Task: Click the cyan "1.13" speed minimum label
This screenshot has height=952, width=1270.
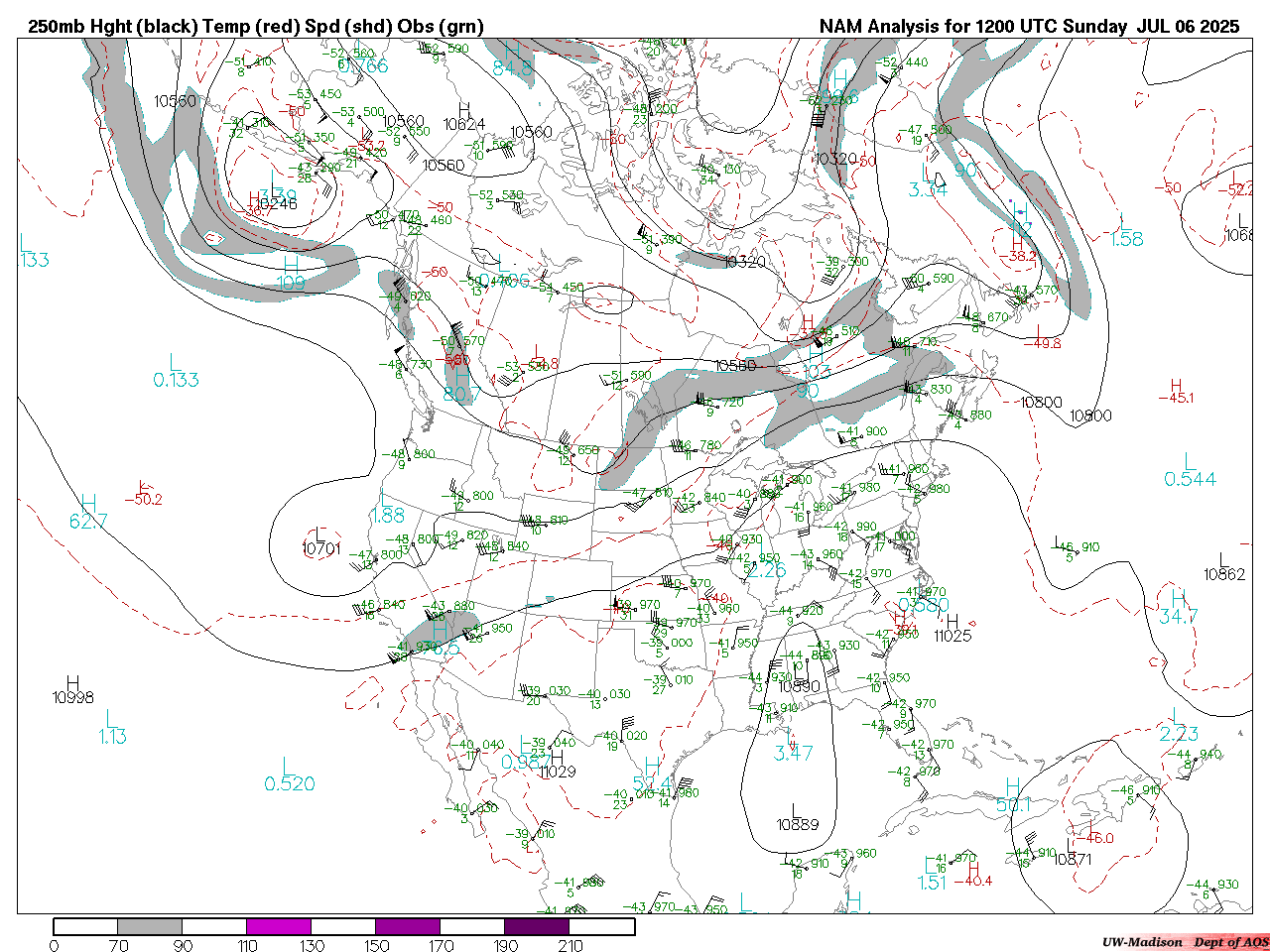Action: pos(112,736)
